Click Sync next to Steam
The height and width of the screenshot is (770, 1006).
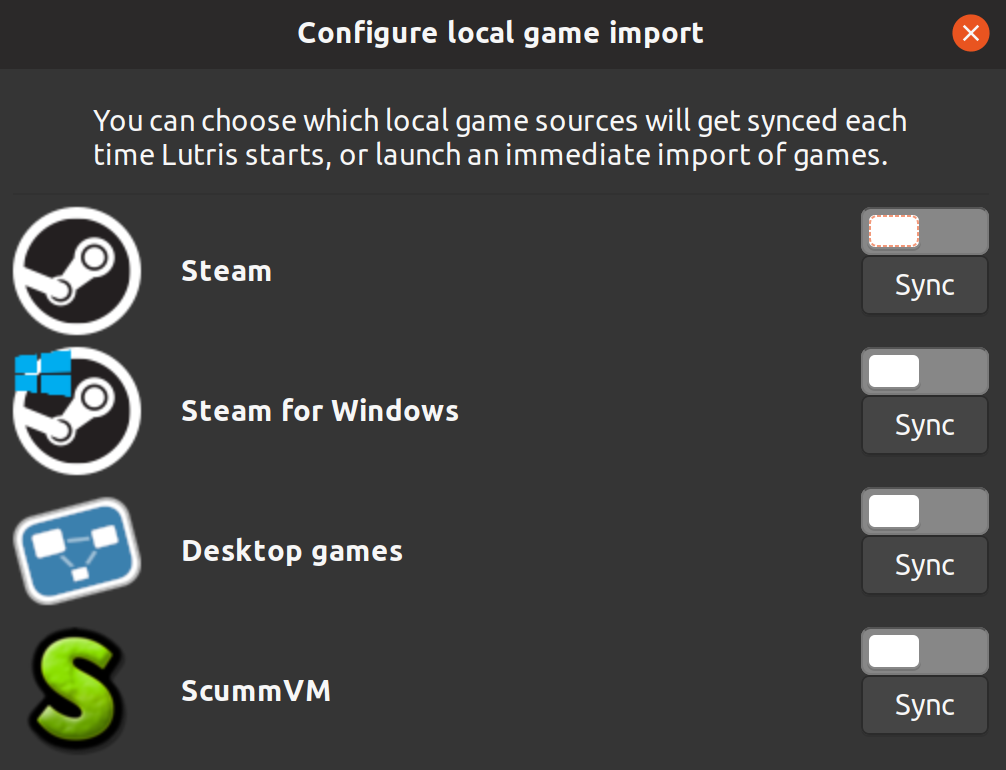[x=923, y=285]
